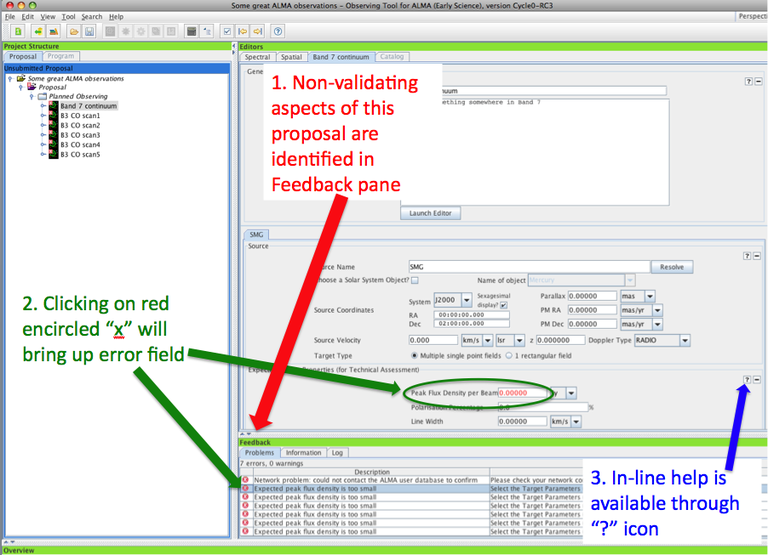Open the Source Velocity km/s unit dropdown
This screenshot has width=768, height=555.
coord(488,340)
